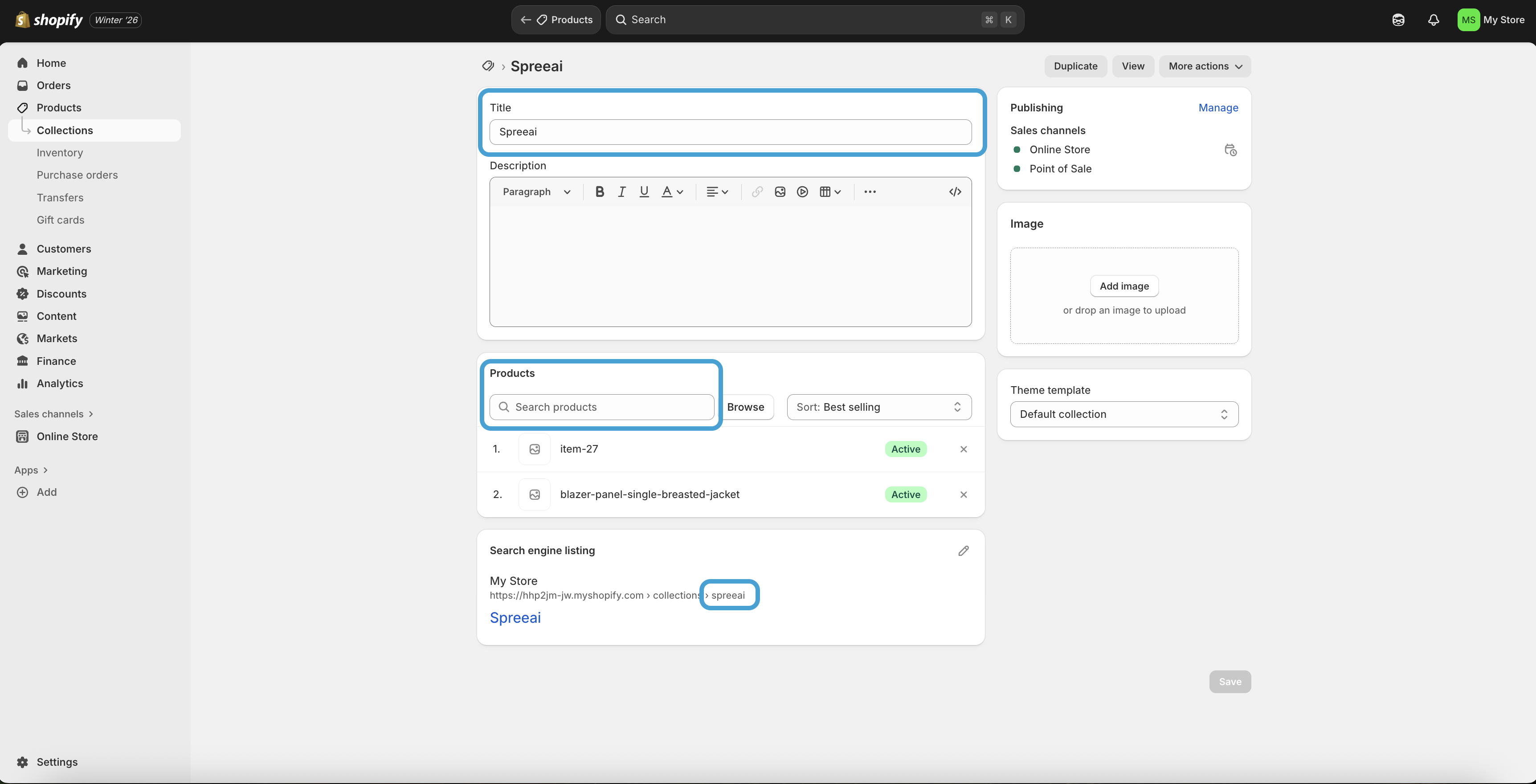Open the text alignment dropdown
The image size is (1536, 784).
pos(717,192)
